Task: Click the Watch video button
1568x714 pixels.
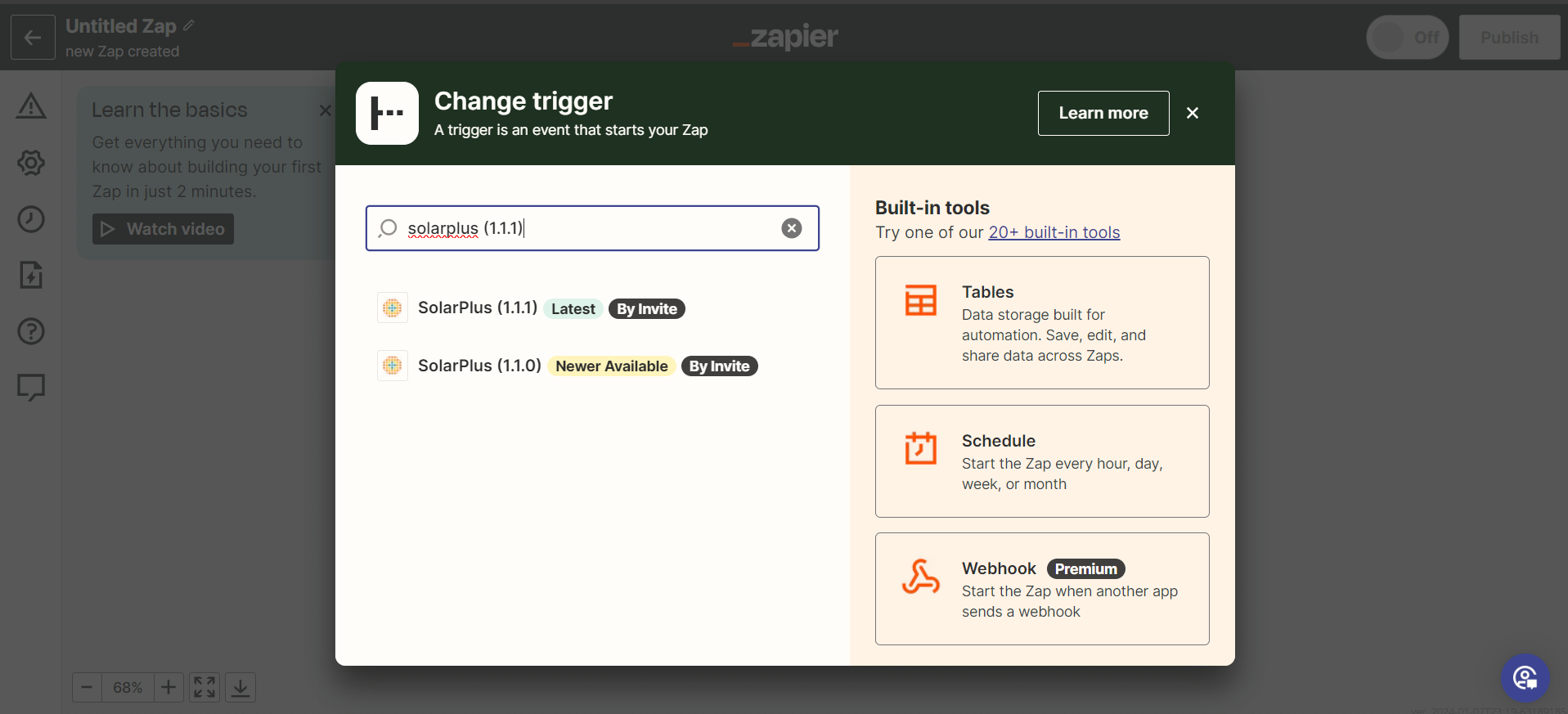Action: [x=163, y=229]
